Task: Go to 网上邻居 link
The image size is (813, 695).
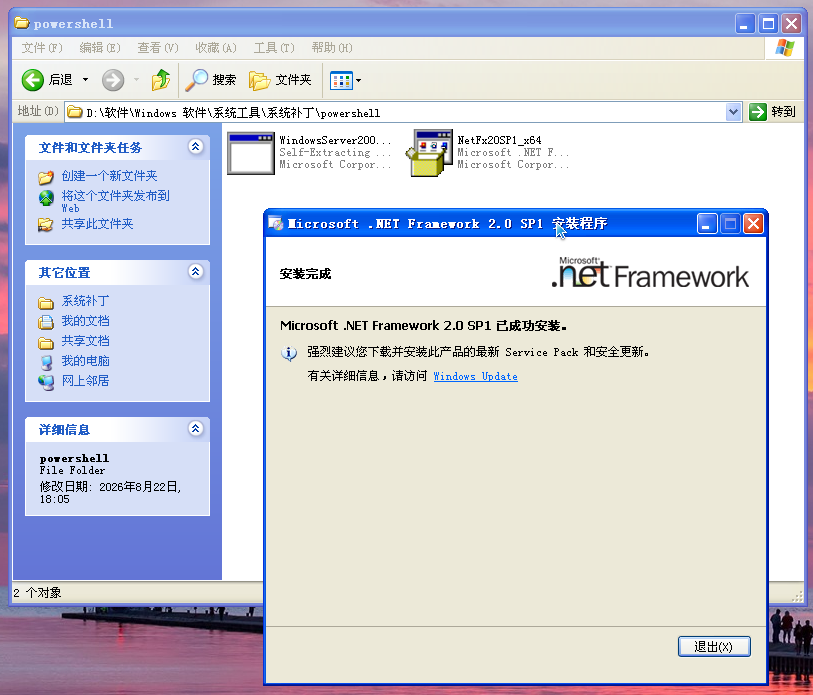Action: (x=86, y=381)
